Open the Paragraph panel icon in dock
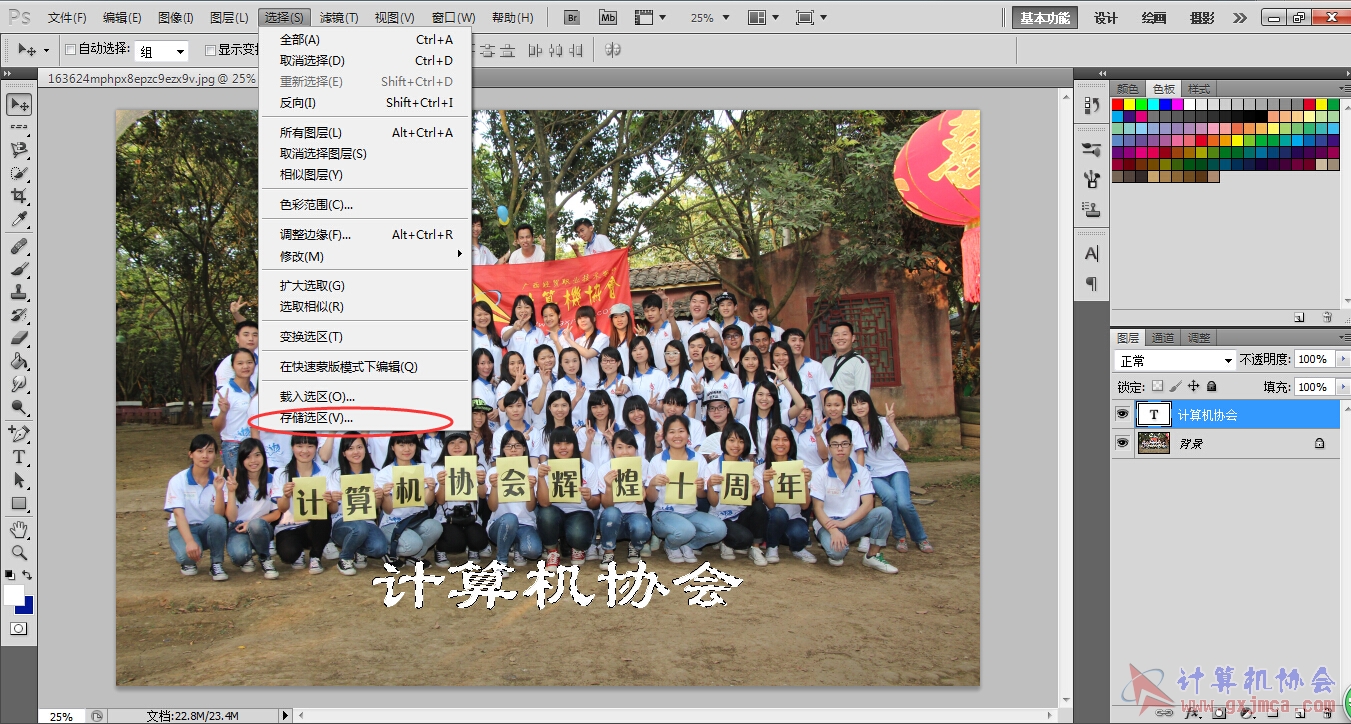This screenshot has height=724, width=1351. [1091, 284]
